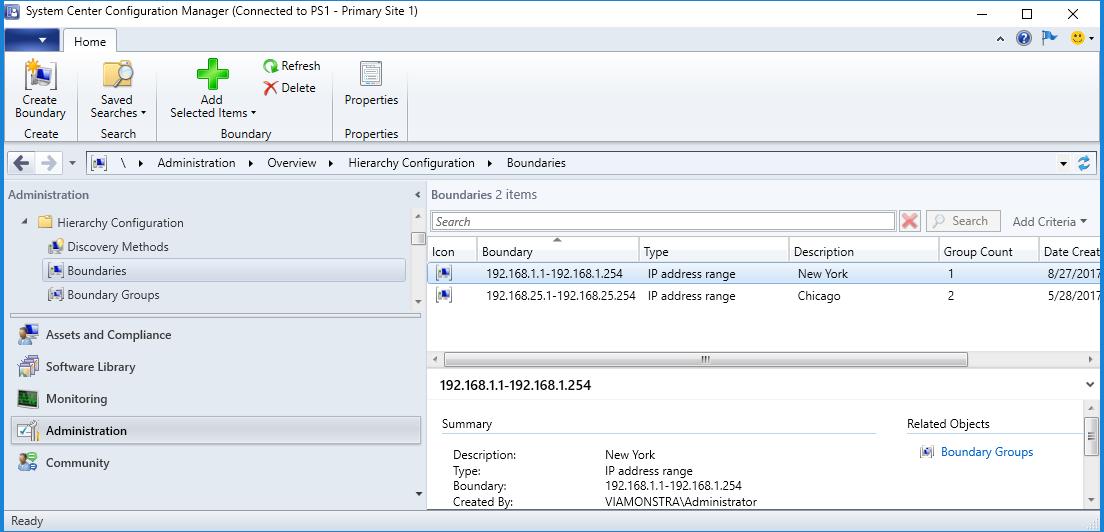Sort by the Boundary column header

click(x=558, y=252)
